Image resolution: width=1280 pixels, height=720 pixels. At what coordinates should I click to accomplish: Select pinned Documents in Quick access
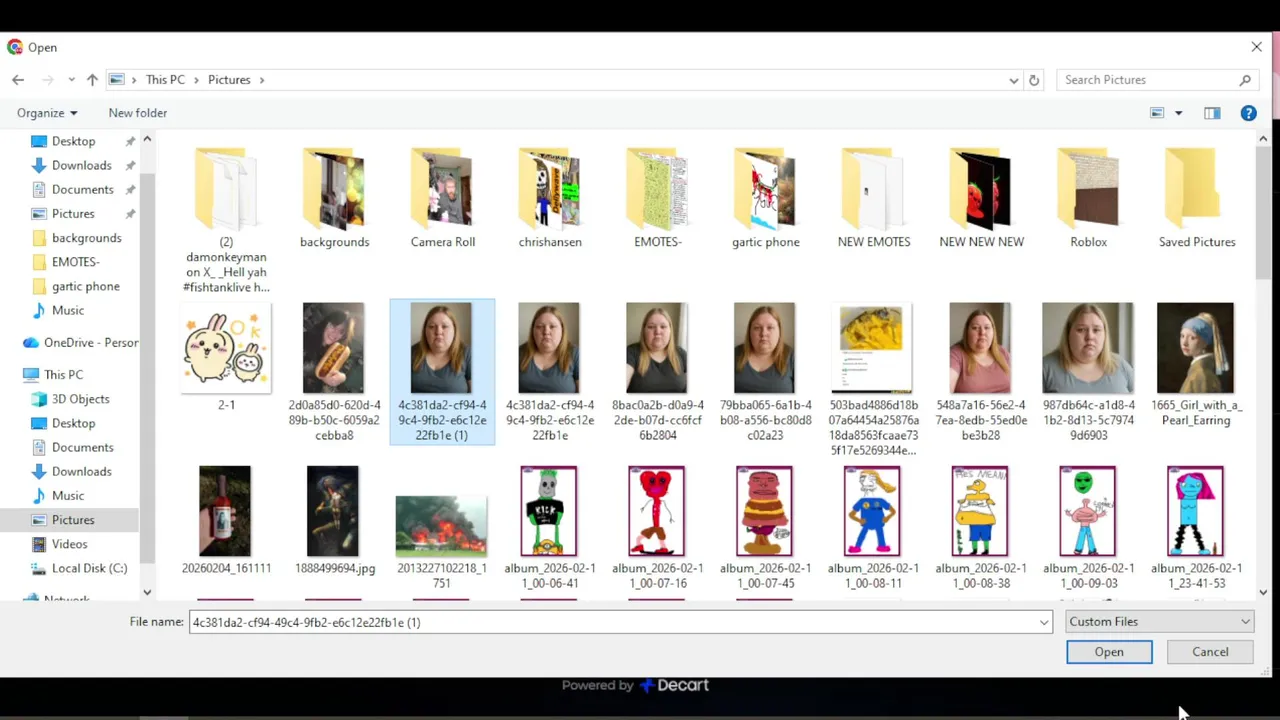[x=82, y=189]
